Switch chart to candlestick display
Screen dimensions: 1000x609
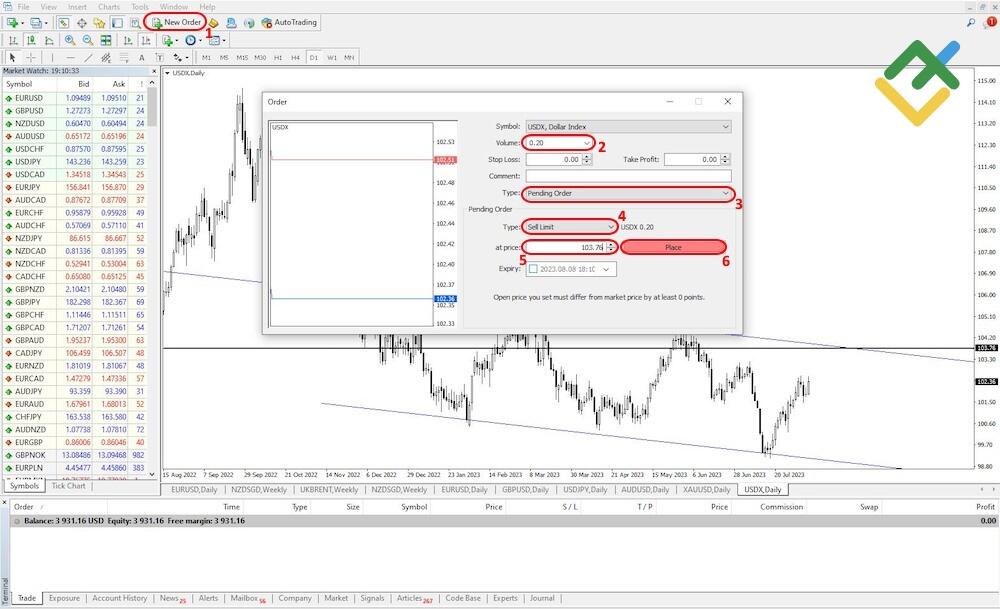pos(31,40)
